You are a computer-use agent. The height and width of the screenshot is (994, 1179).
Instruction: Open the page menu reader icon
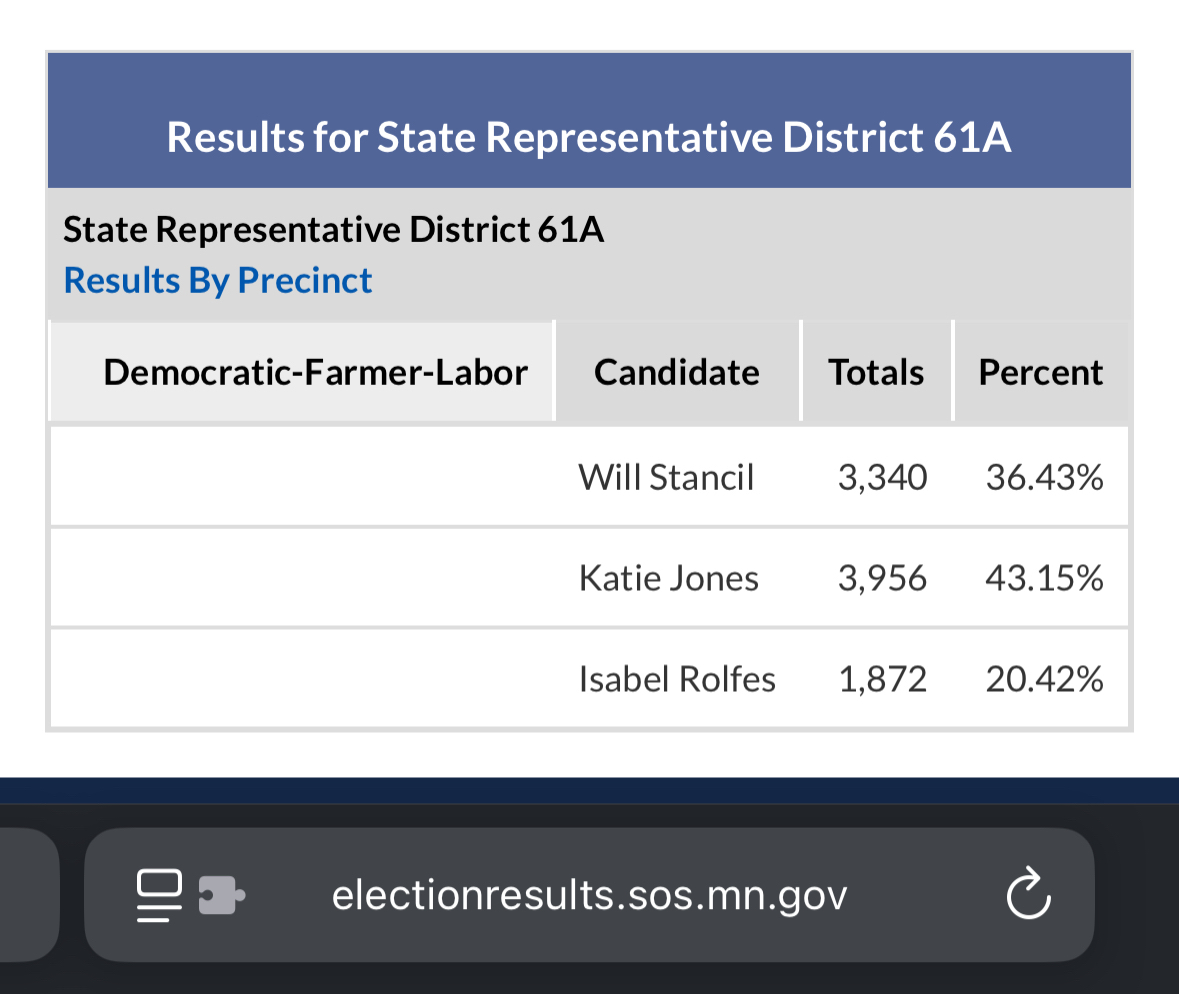point(159,894)
